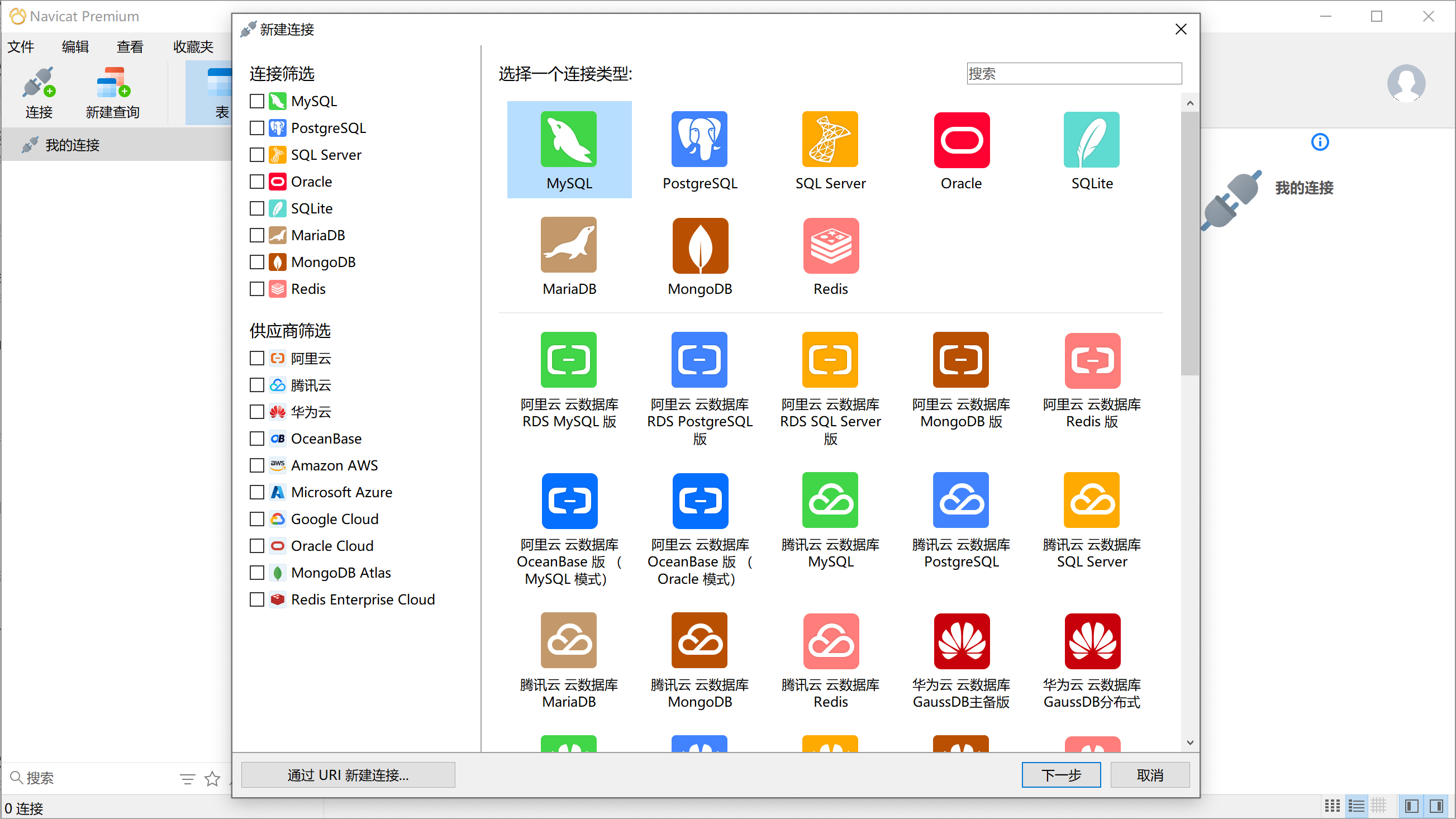Enable the Amazon AWS vendor filter
Image resolution: width=1456 pixels, height=819 pixels.
click(x=256, y=465)
